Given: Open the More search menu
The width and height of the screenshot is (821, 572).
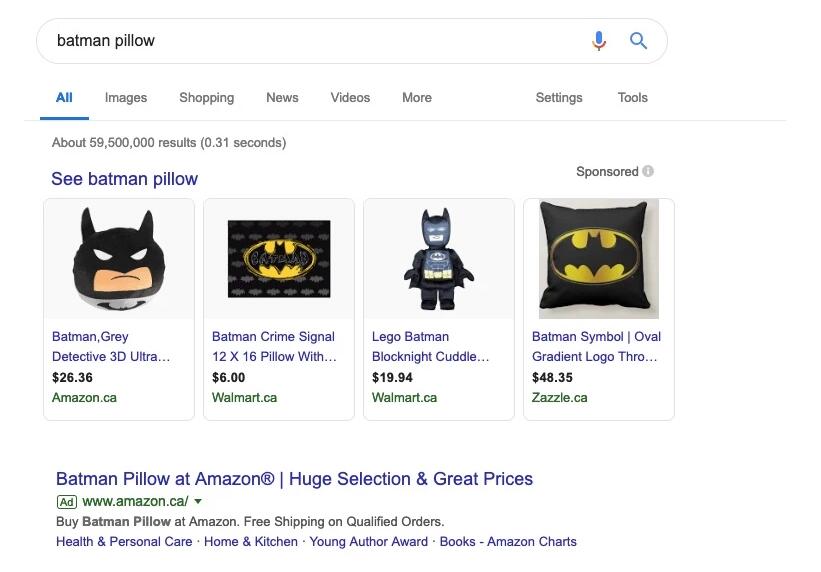Looking at the screenshot, I should (417, 97).
